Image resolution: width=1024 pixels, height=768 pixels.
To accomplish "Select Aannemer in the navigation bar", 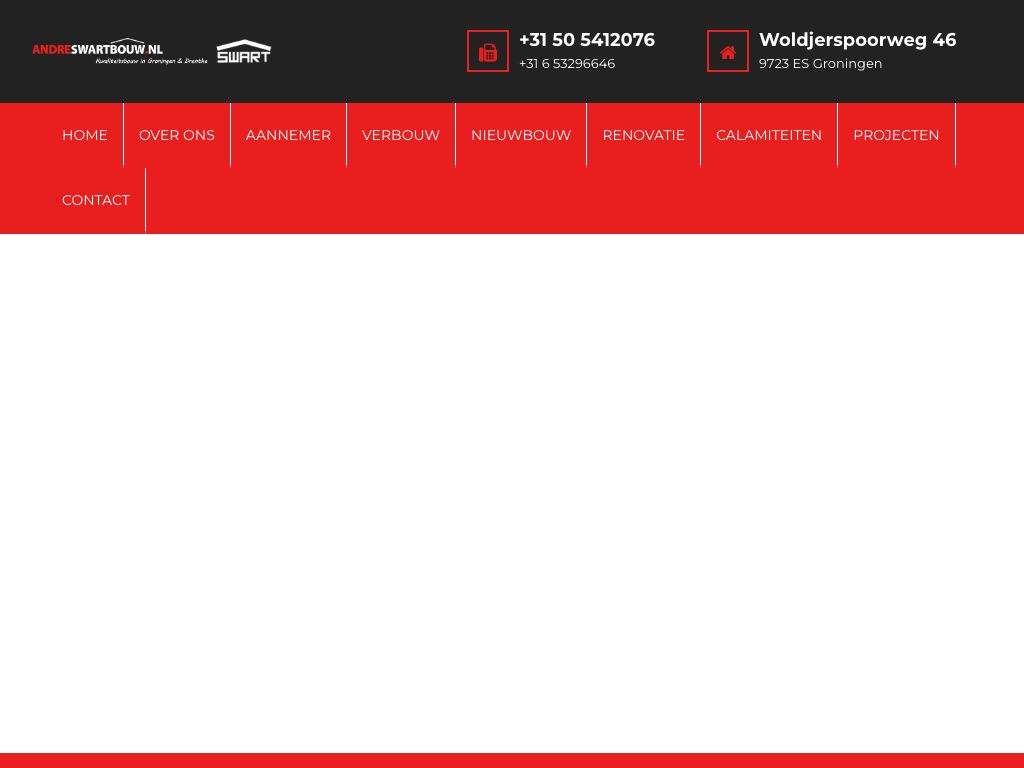I will tap(288, 135).
